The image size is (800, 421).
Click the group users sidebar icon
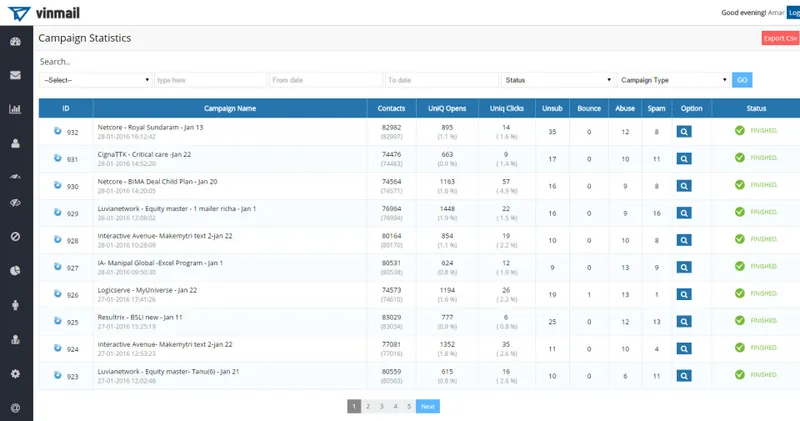click(15, 339)
